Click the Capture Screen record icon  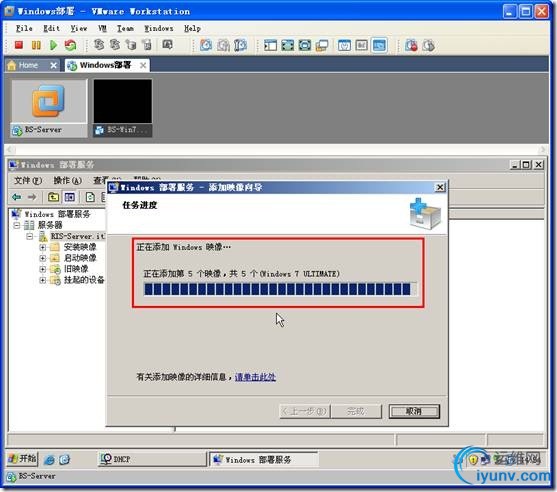point(411,45)
